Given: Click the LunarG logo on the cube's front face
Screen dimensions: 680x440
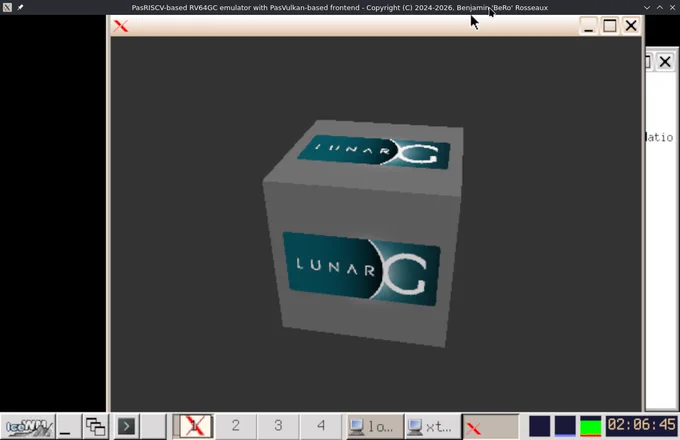Looking at the screenshot, I should (x=362, y=269).
